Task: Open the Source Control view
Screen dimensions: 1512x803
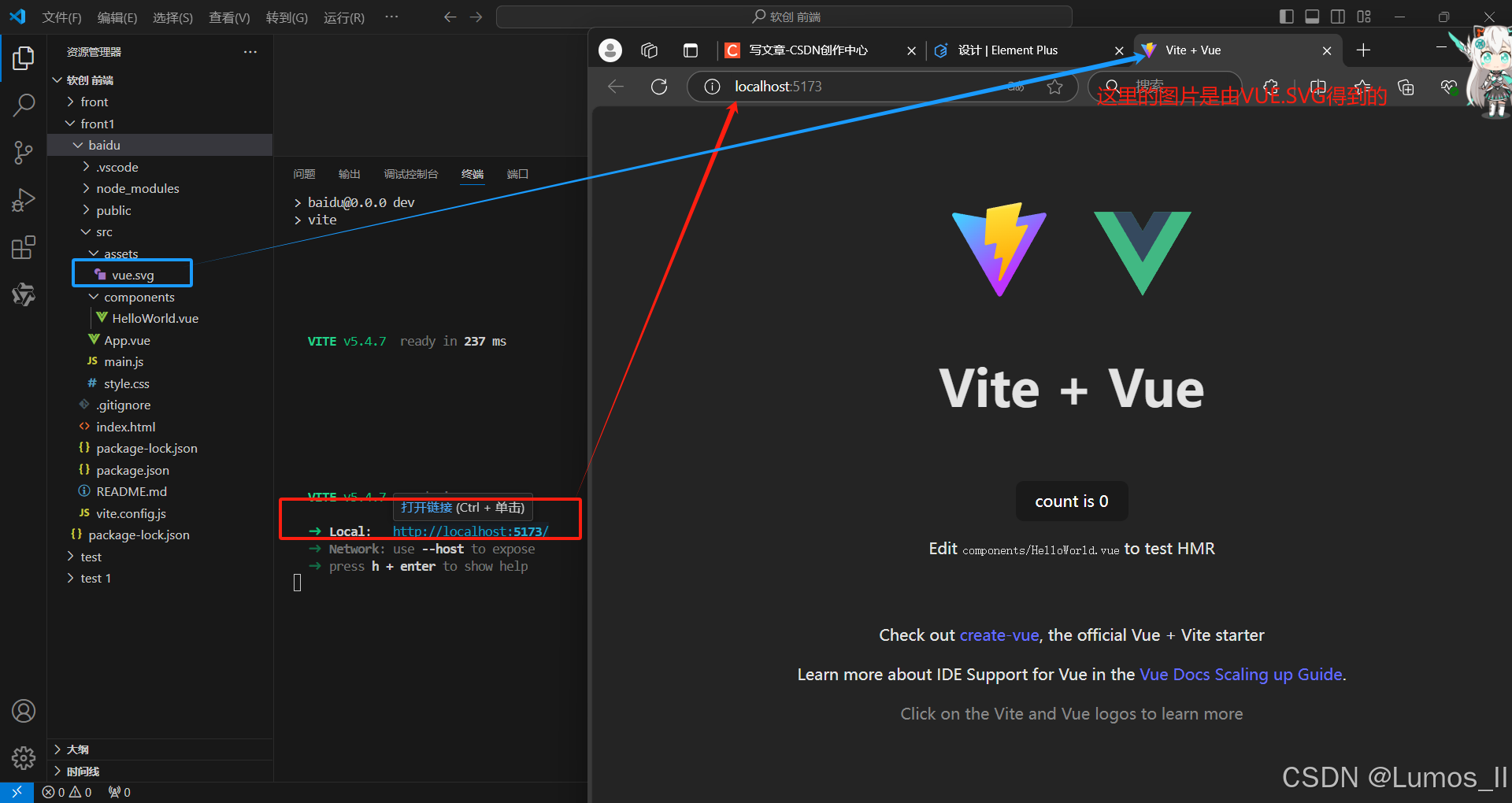Action: pos(24,153)
